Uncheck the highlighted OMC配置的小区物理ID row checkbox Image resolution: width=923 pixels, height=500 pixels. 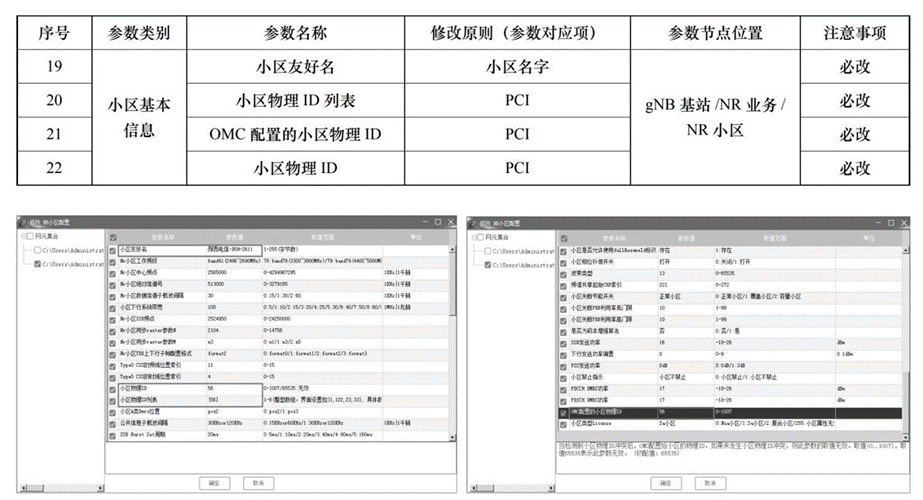pos(563,413)
